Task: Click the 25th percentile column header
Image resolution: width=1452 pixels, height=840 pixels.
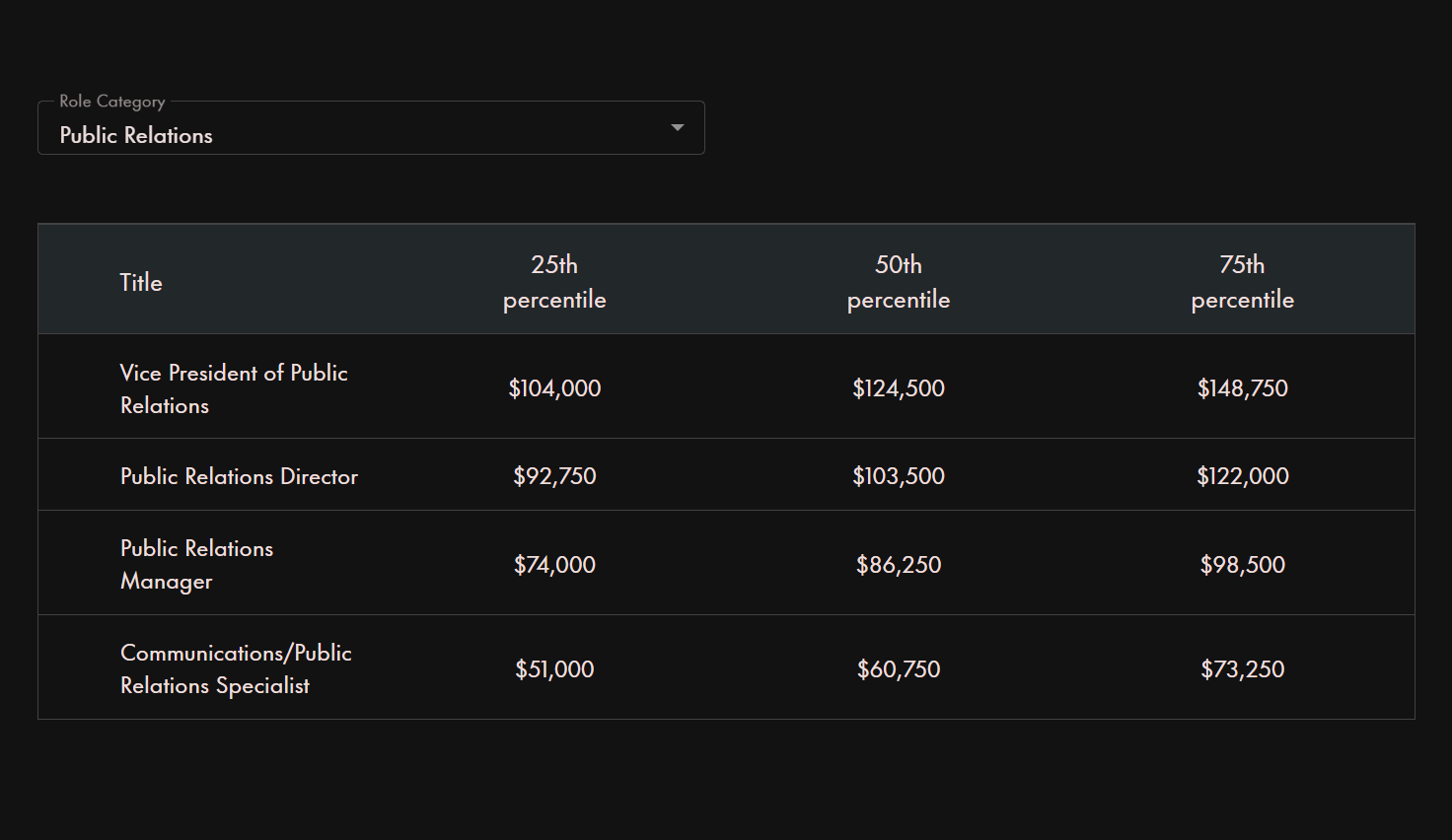Action: pos(554,282)
